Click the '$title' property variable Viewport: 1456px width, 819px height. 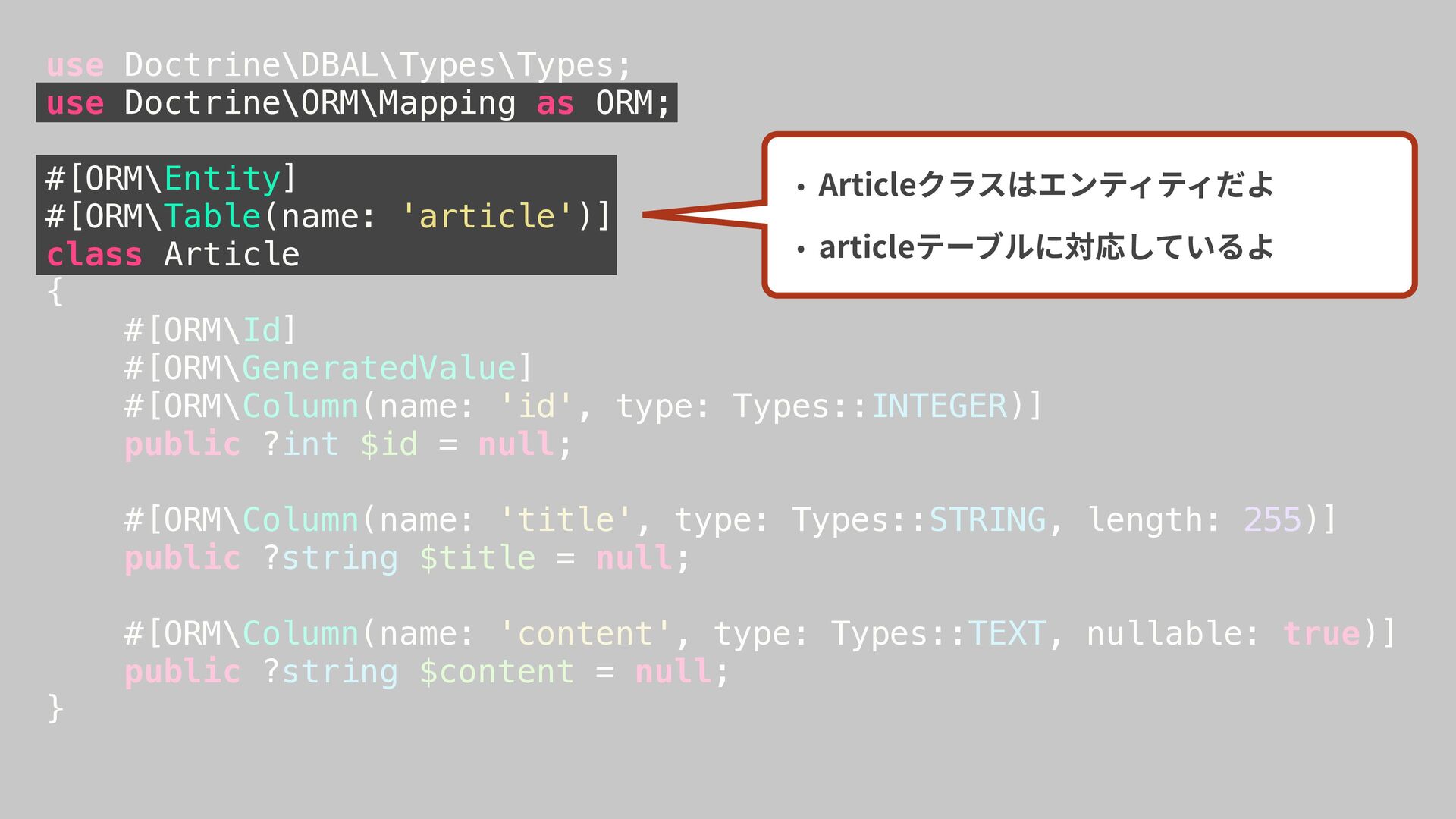pyautogui.click(x=477, y=558)
